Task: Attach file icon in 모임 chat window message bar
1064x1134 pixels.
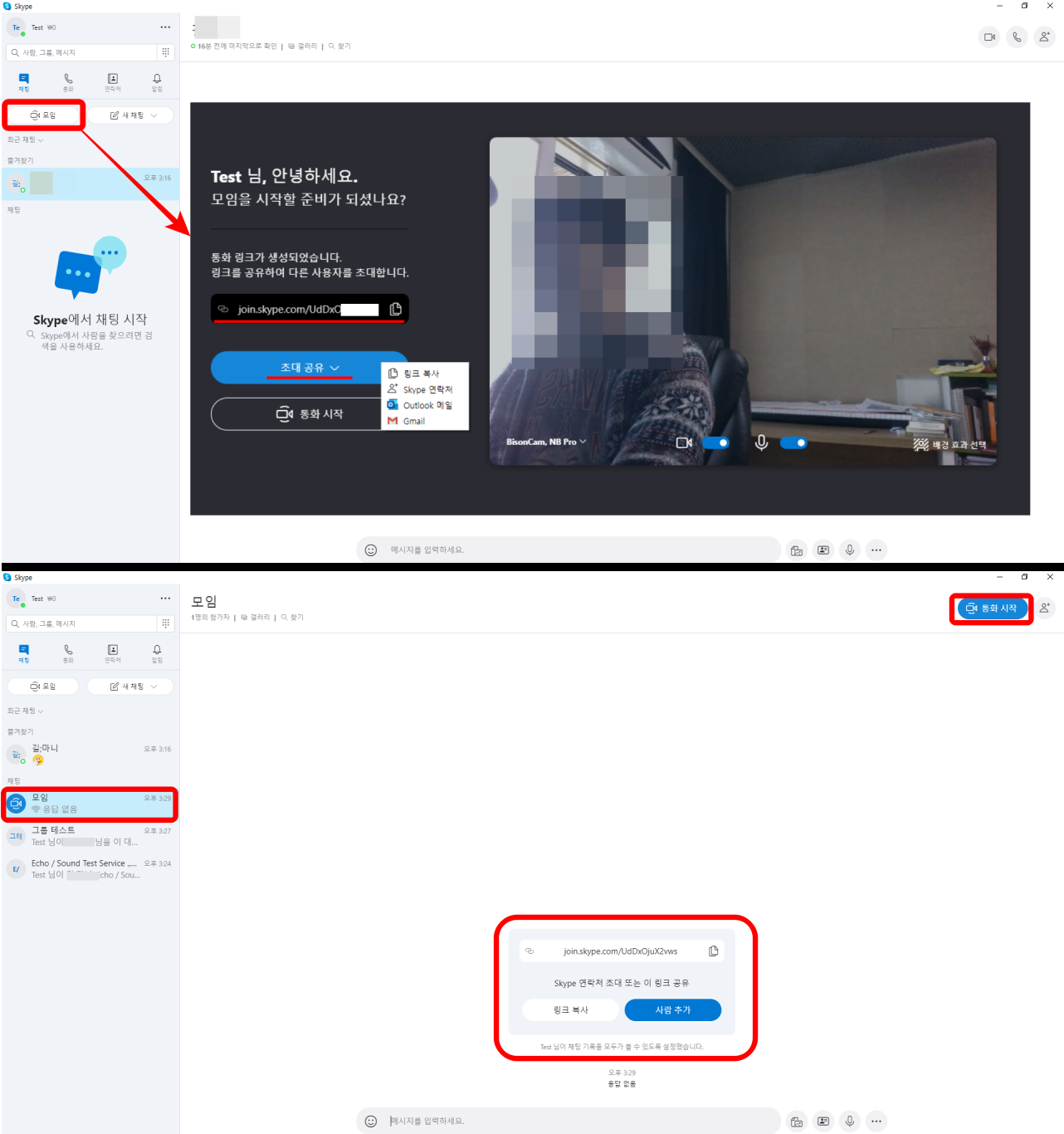Action: coord(797,1121)
